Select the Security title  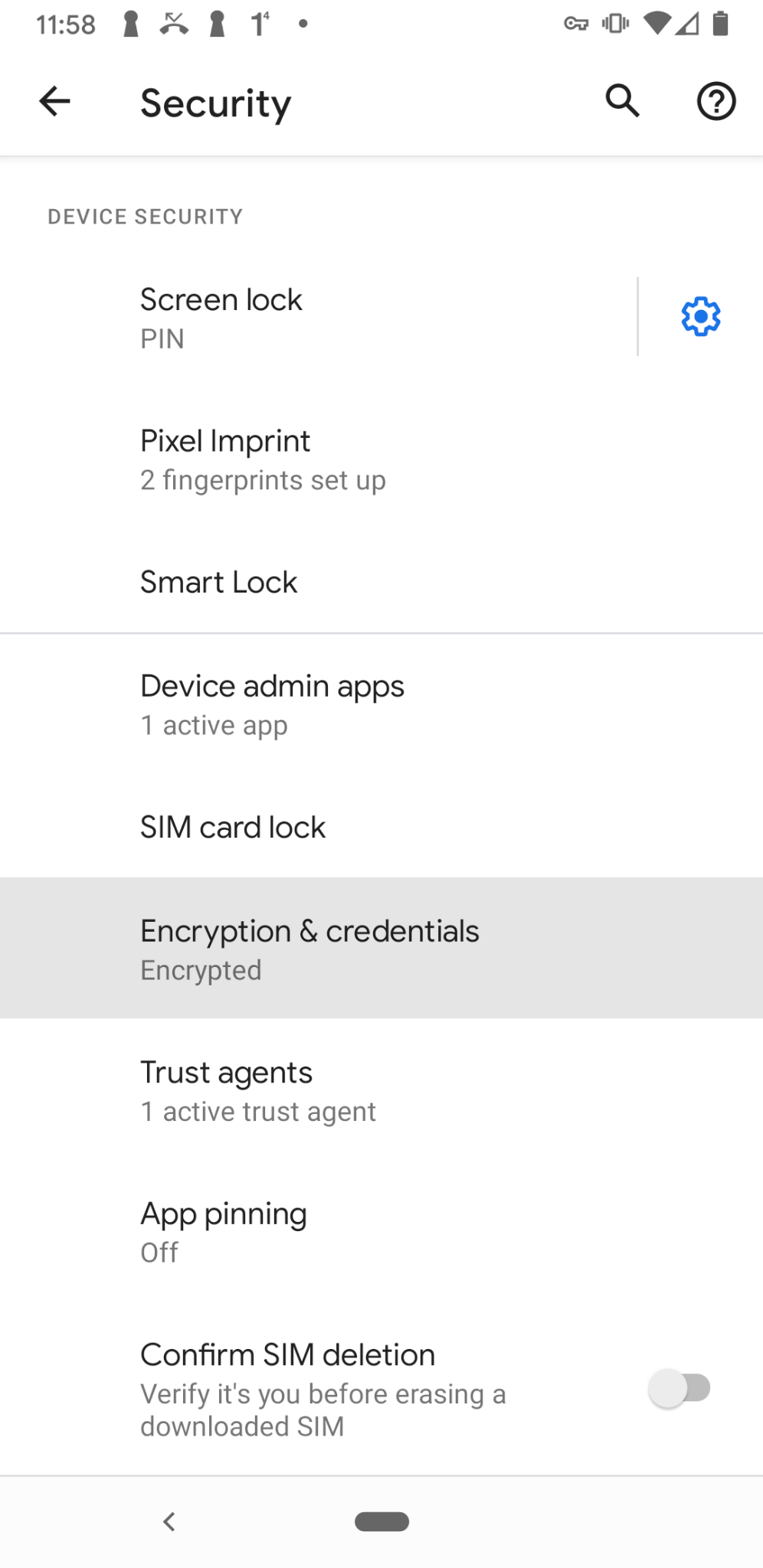[x=215, y=102]
